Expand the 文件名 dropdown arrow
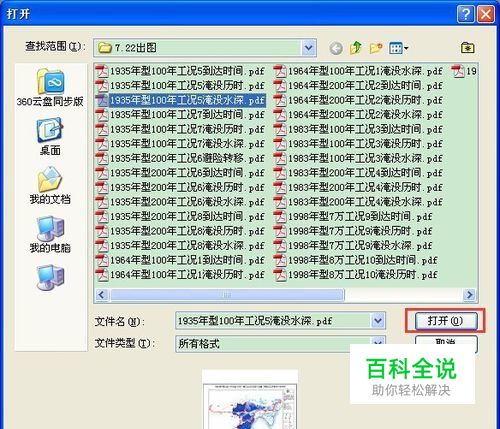Image resolution: width=500 pixels, height=429 pixels. pyautogui.click(x=378, y=321)
